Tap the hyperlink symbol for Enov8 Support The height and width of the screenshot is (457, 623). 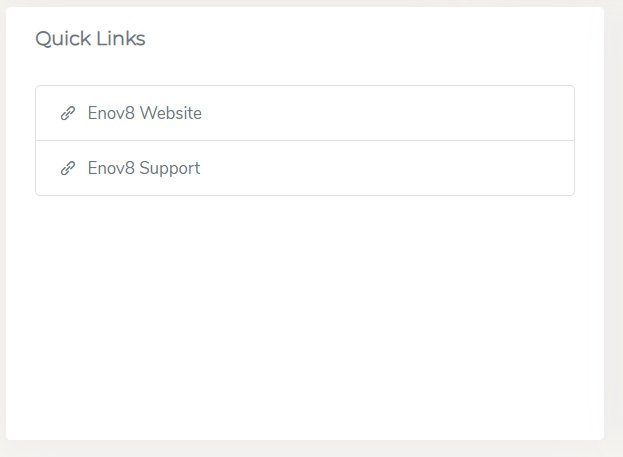click(x=68, y=169)
